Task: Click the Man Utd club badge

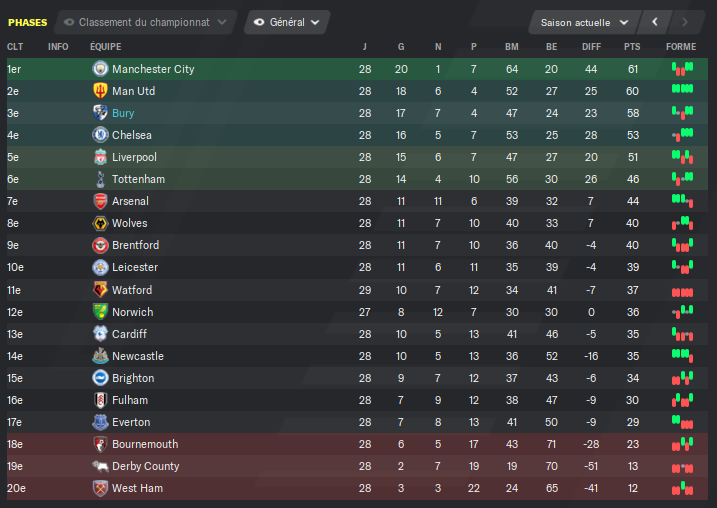Action: (100, 91)
